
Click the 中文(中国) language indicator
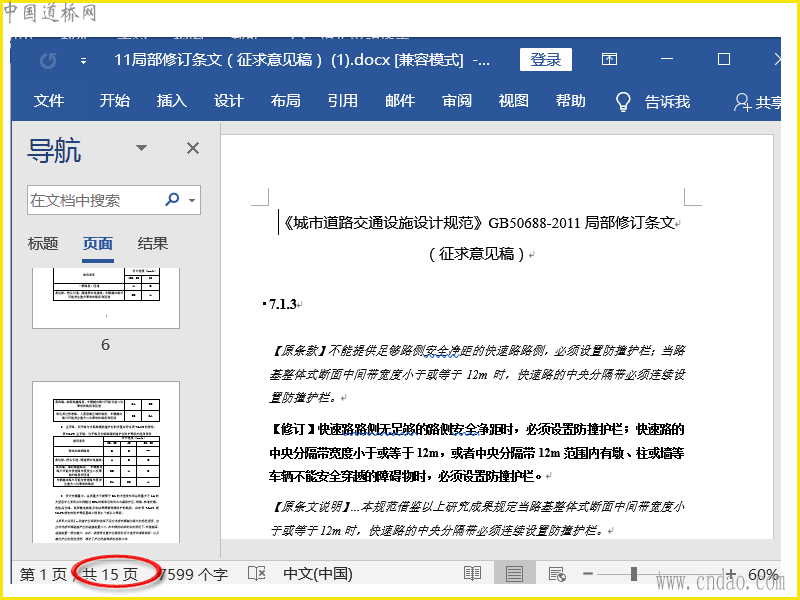tap(318, 574)
